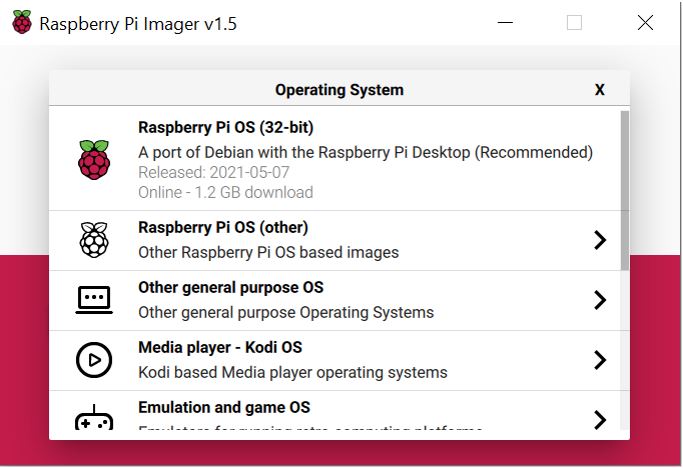
Task: Open the Kodi OS submenu chevron
Action: [599, 360]
